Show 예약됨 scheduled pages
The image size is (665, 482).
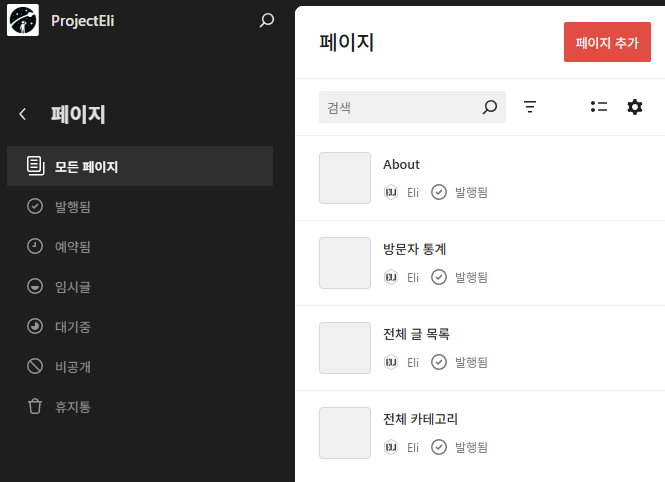pos(73,246)
